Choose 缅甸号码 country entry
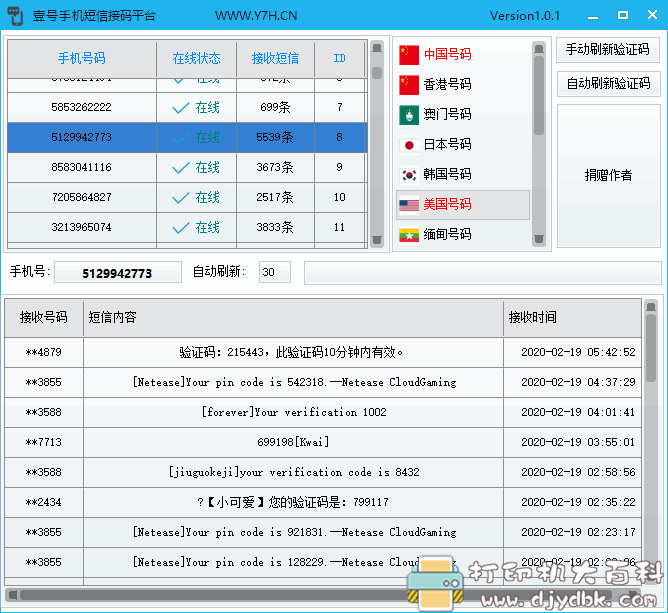 (x=463, y=235)
